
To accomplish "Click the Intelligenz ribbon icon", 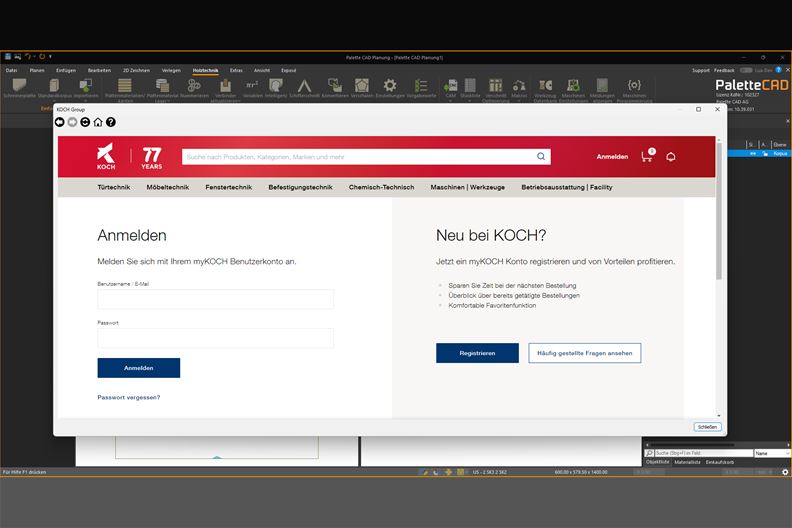I will pyautogui.click(x=276, y=85).
